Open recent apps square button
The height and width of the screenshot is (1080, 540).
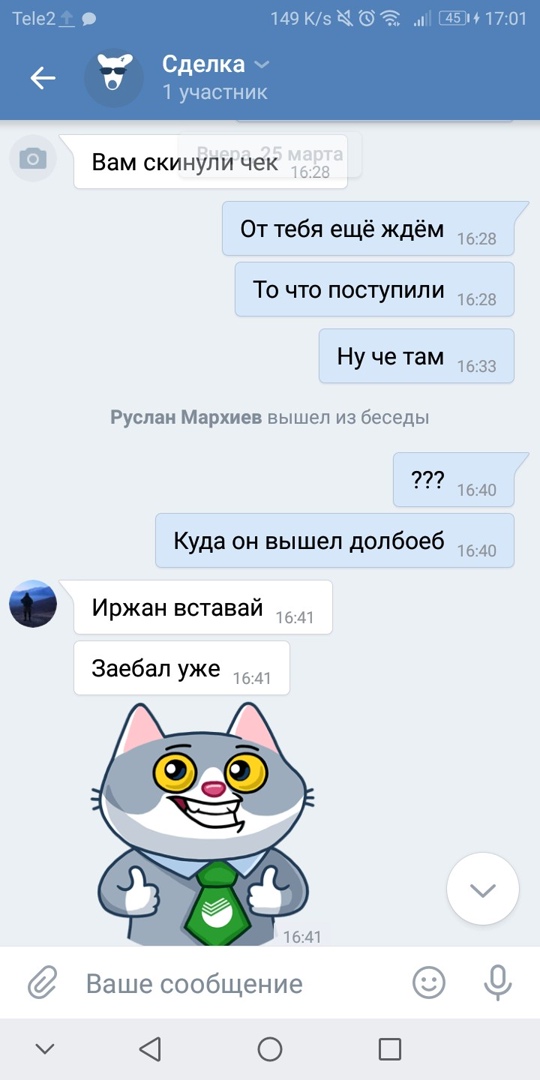(390, 1049)
